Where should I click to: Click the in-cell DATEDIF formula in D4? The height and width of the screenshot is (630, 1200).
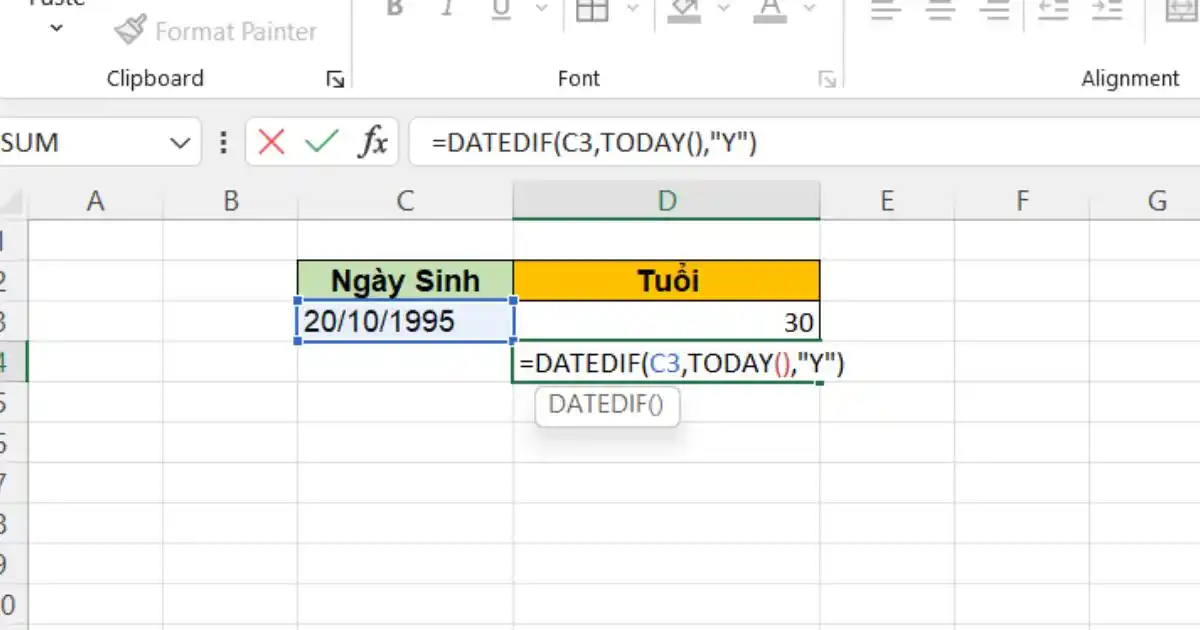(682, 364)
